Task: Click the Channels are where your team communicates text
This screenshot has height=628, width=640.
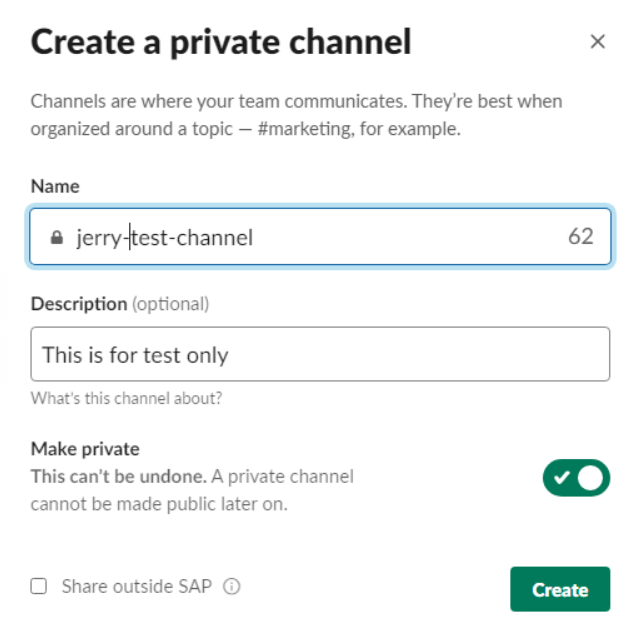Action: [219, 101]
